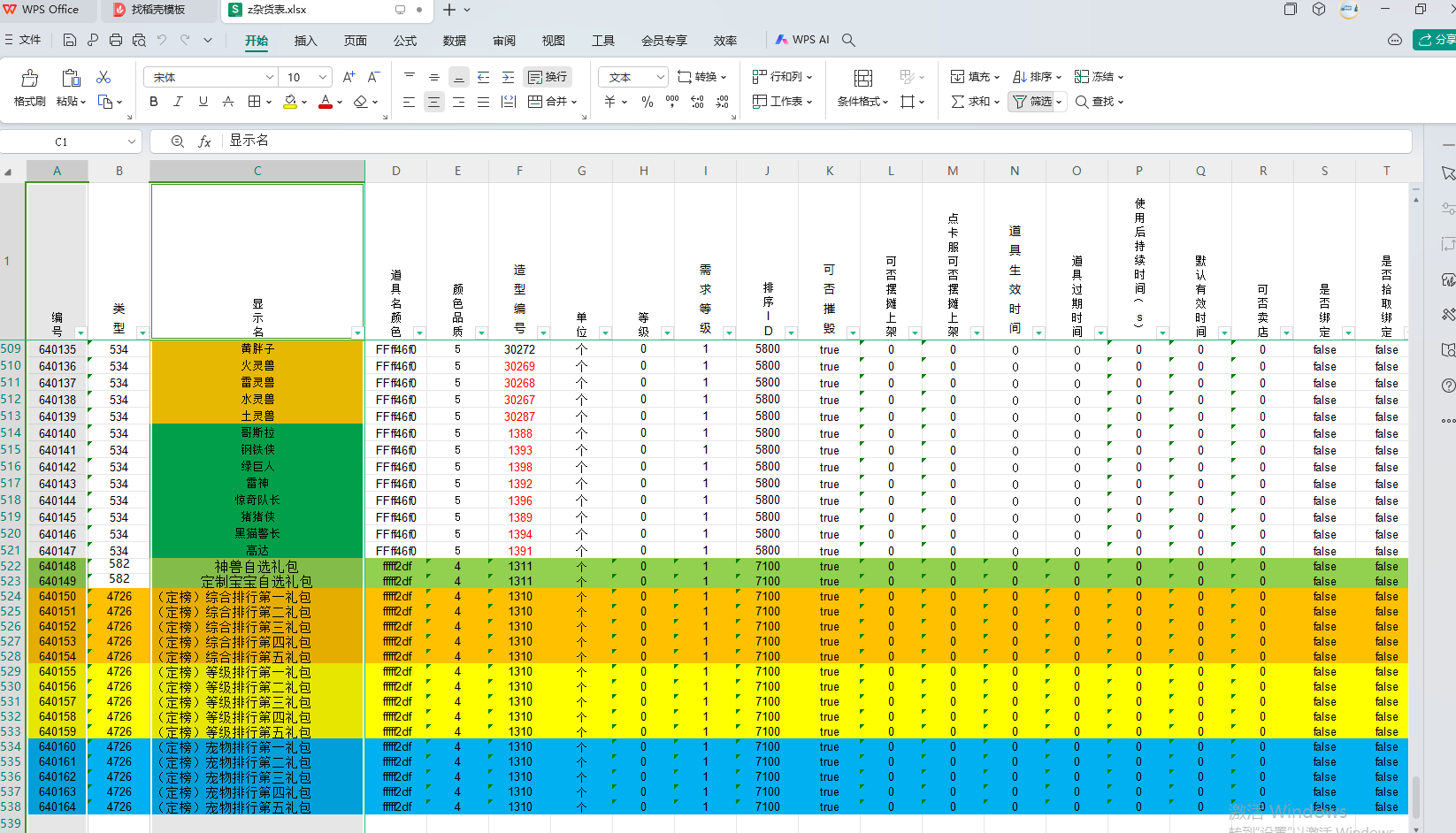Expand the number format dropdown showing 文本
This screenshot has height=833, width=1456.
tap(633, 77)
